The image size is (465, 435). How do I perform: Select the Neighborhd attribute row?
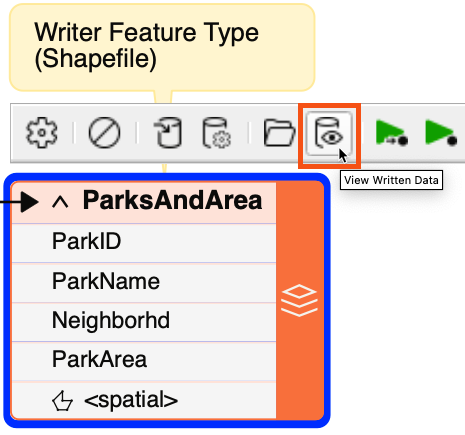pos(144,322)
